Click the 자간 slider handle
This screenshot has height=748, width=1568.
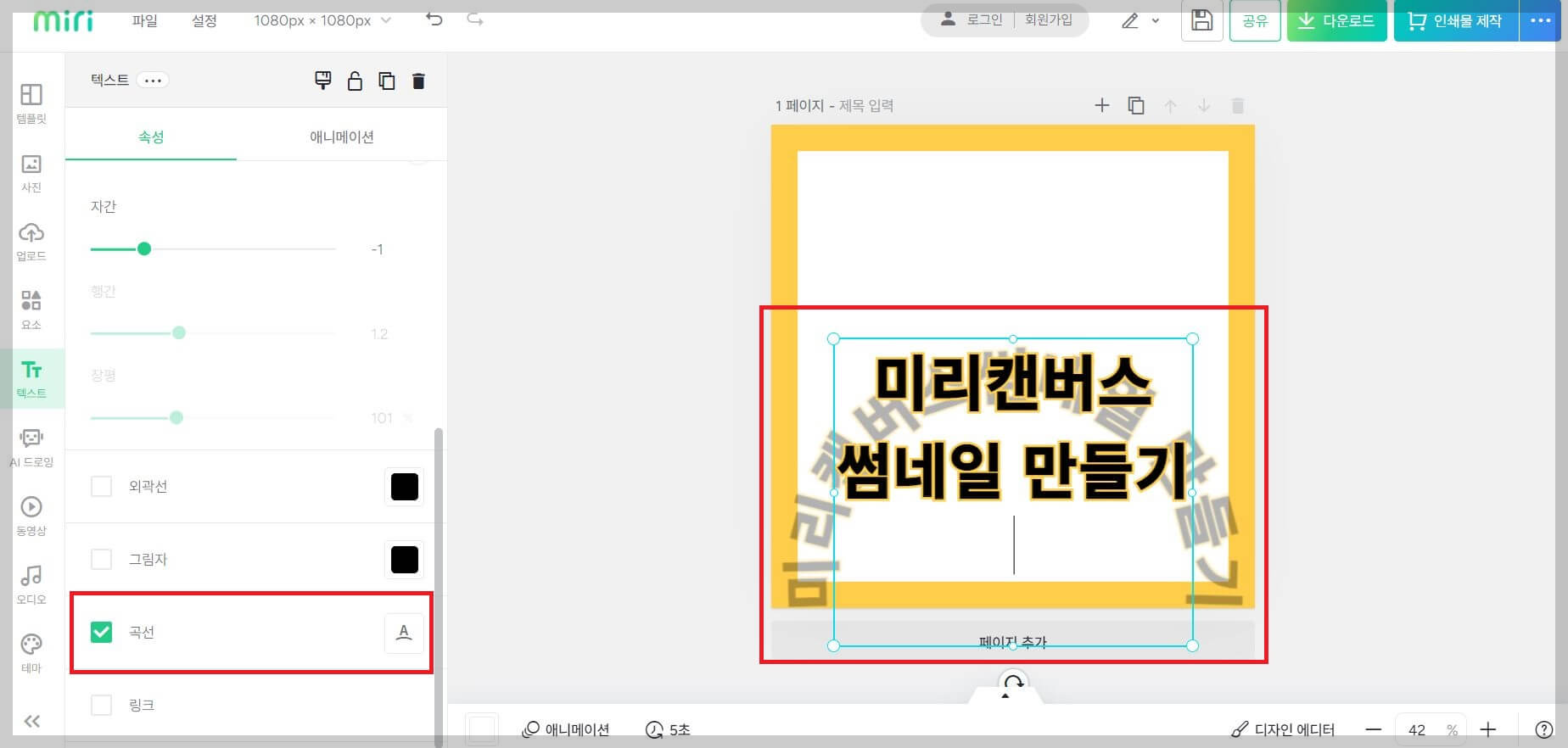click(x=144, y=248)
